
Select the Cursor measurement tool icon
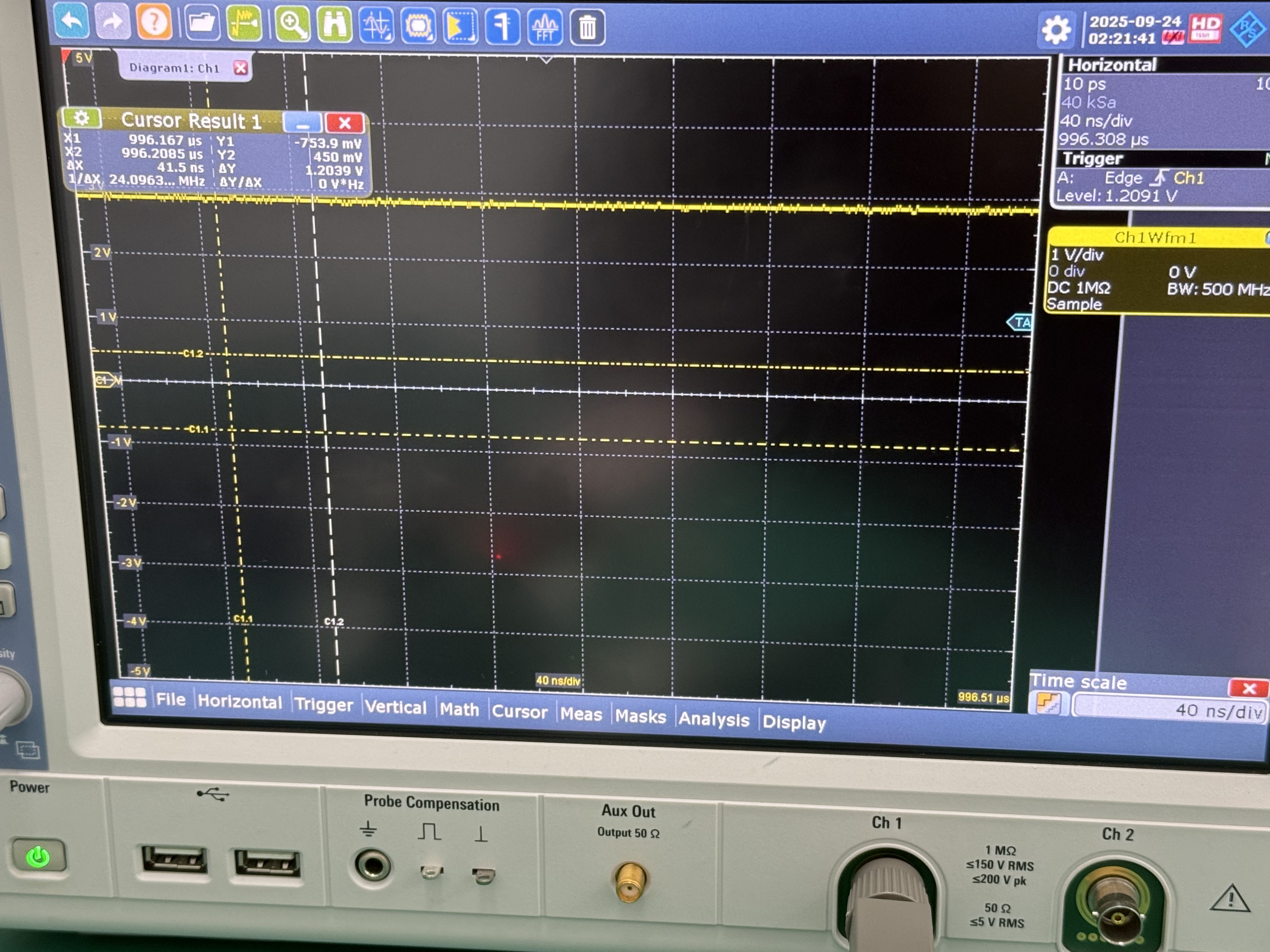(376, 26)
